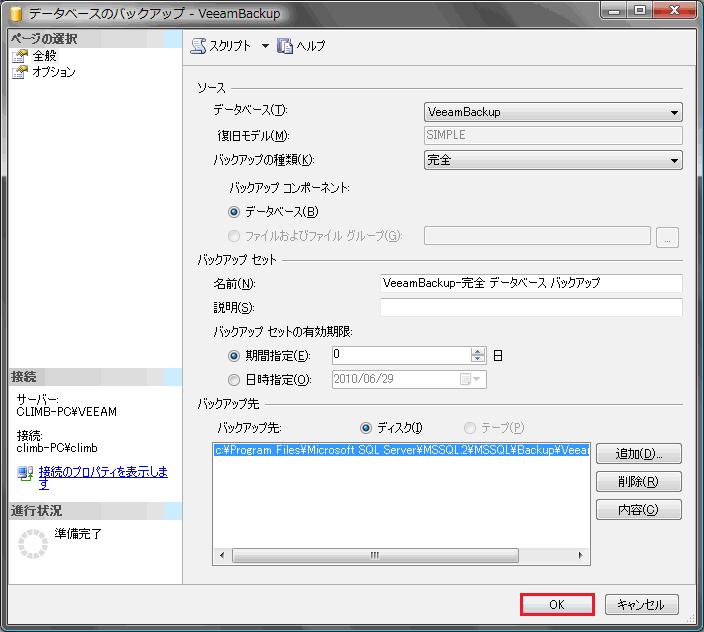This screenshot has height=632, width=704.
Task: Click the right scroll arrow of destination list
Action: pos(580,556)
